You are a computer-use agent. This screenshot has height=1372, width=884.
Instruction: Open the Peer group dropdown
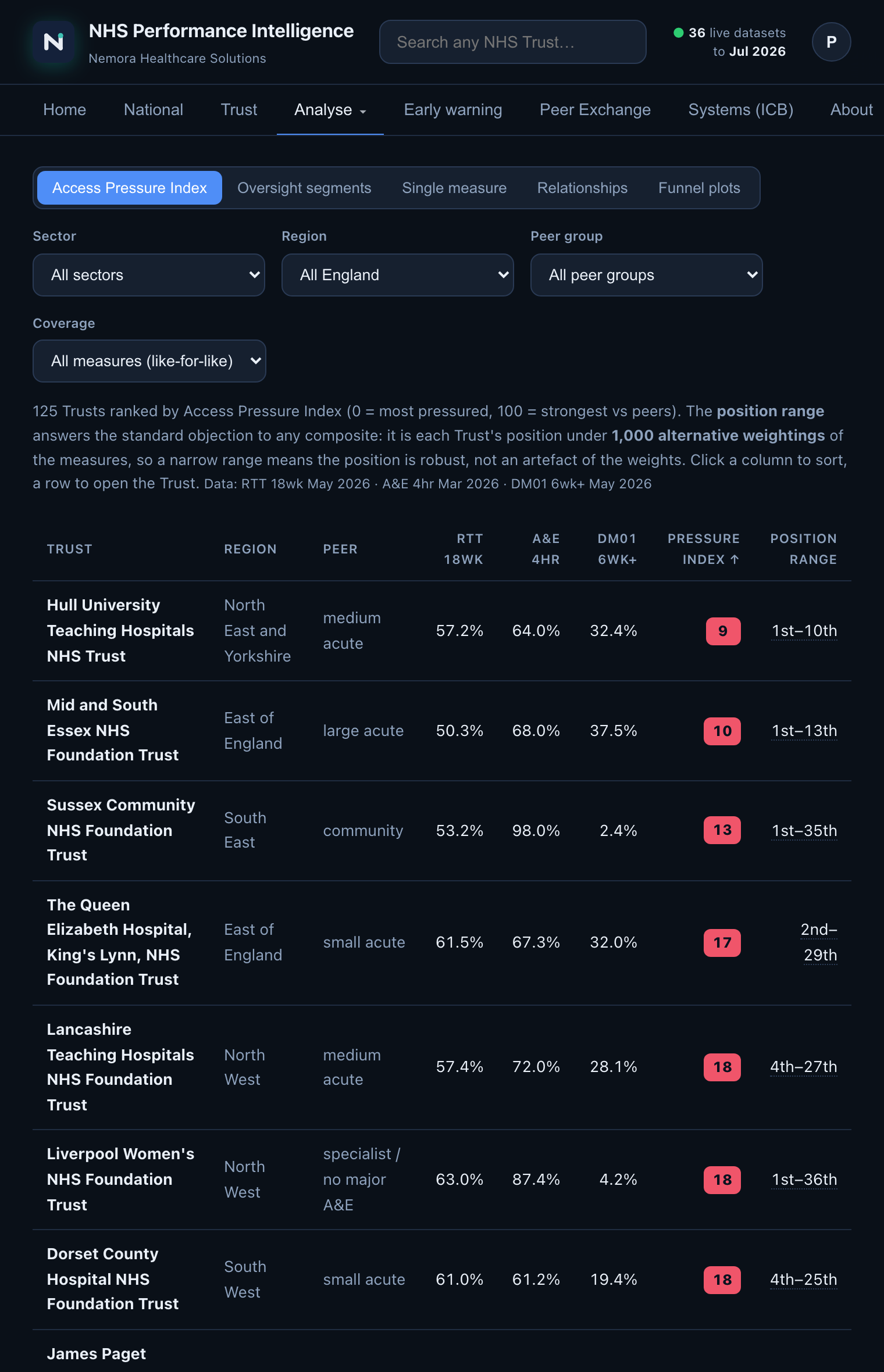[647, 275]
